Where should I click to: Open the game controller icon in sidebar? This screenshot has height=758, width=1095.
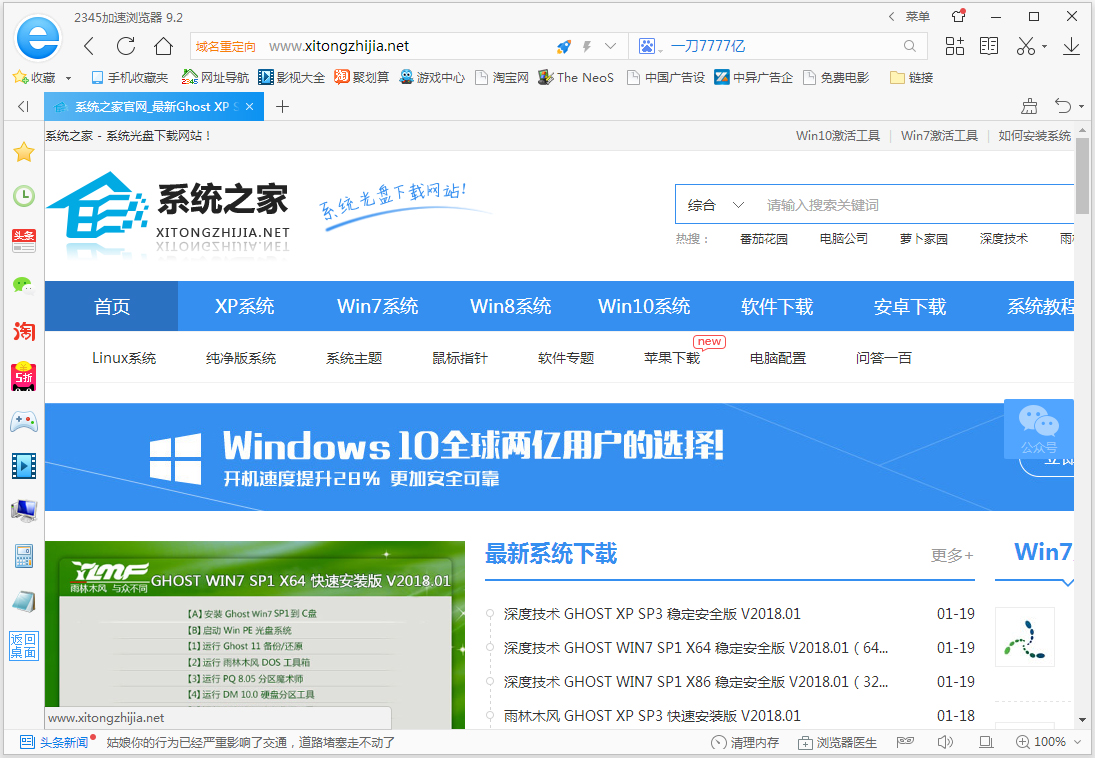click(24, 421)
